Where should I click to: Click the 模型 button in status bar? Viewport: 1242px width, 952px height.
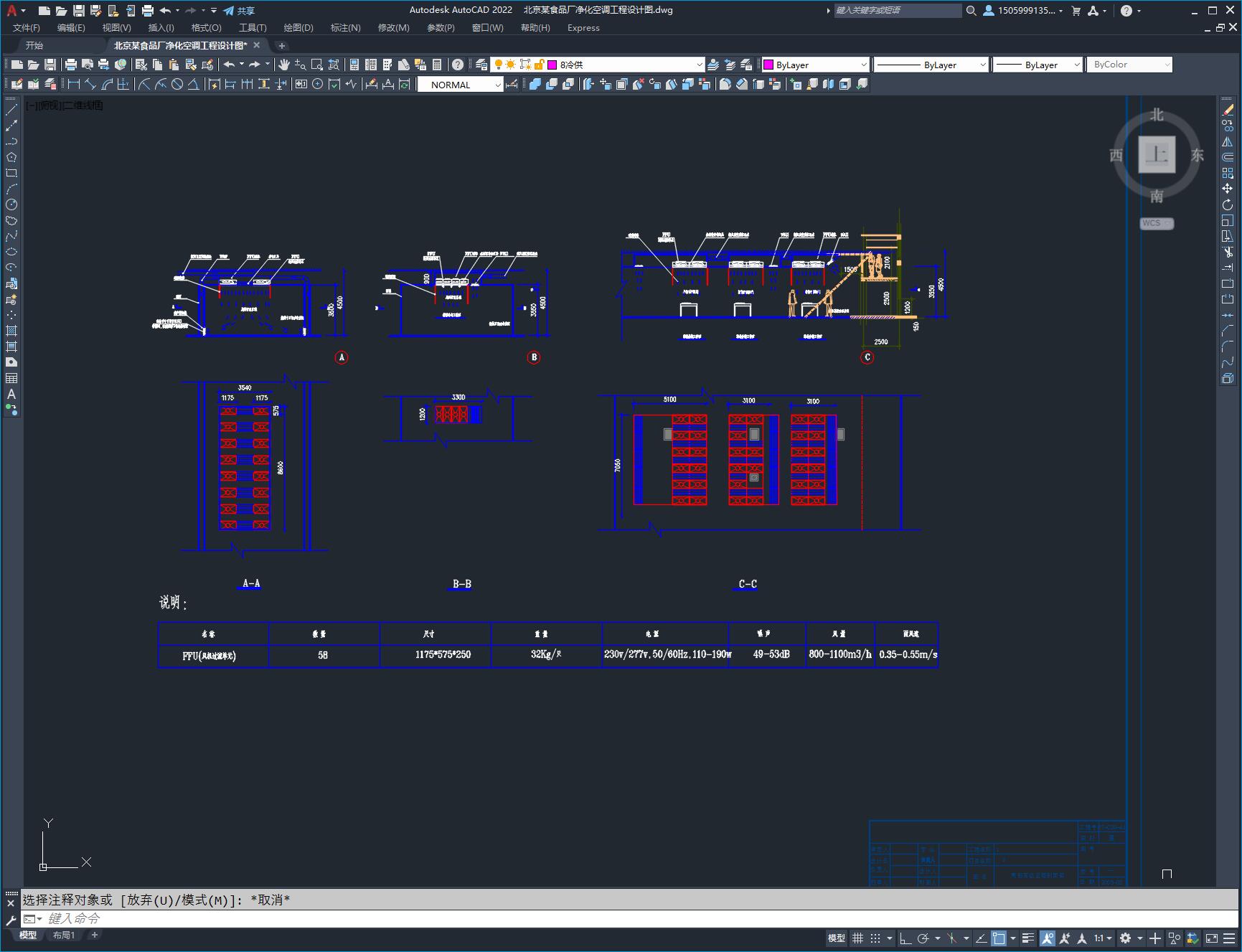click(x=837, y=938)
